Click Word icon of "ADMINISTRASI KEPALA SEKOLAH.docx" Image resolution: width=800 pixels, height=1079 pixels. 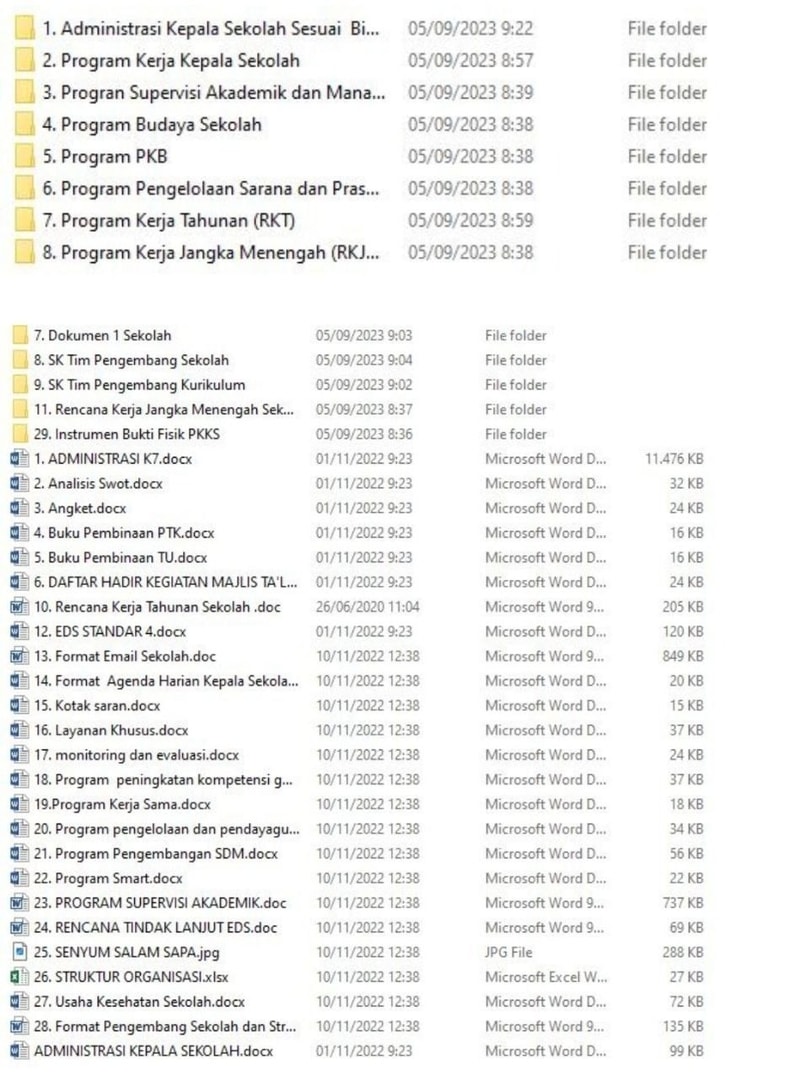click(x=20, y=1051)
